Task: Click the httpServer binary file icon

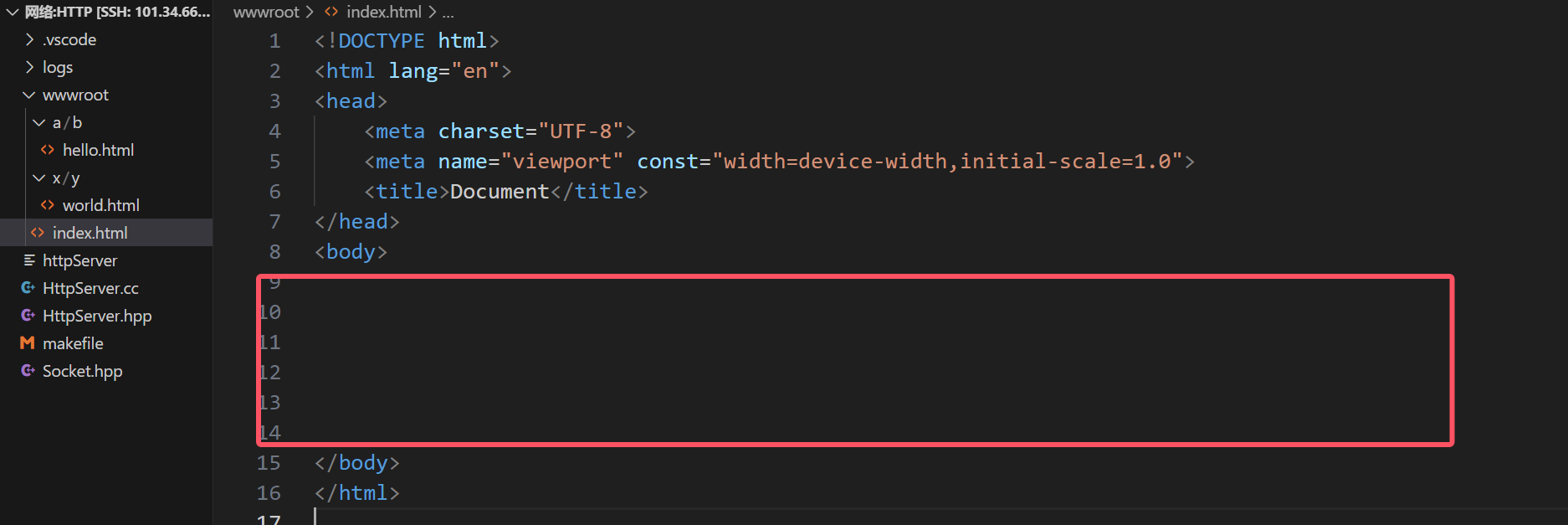Action: tap(29, 260)
